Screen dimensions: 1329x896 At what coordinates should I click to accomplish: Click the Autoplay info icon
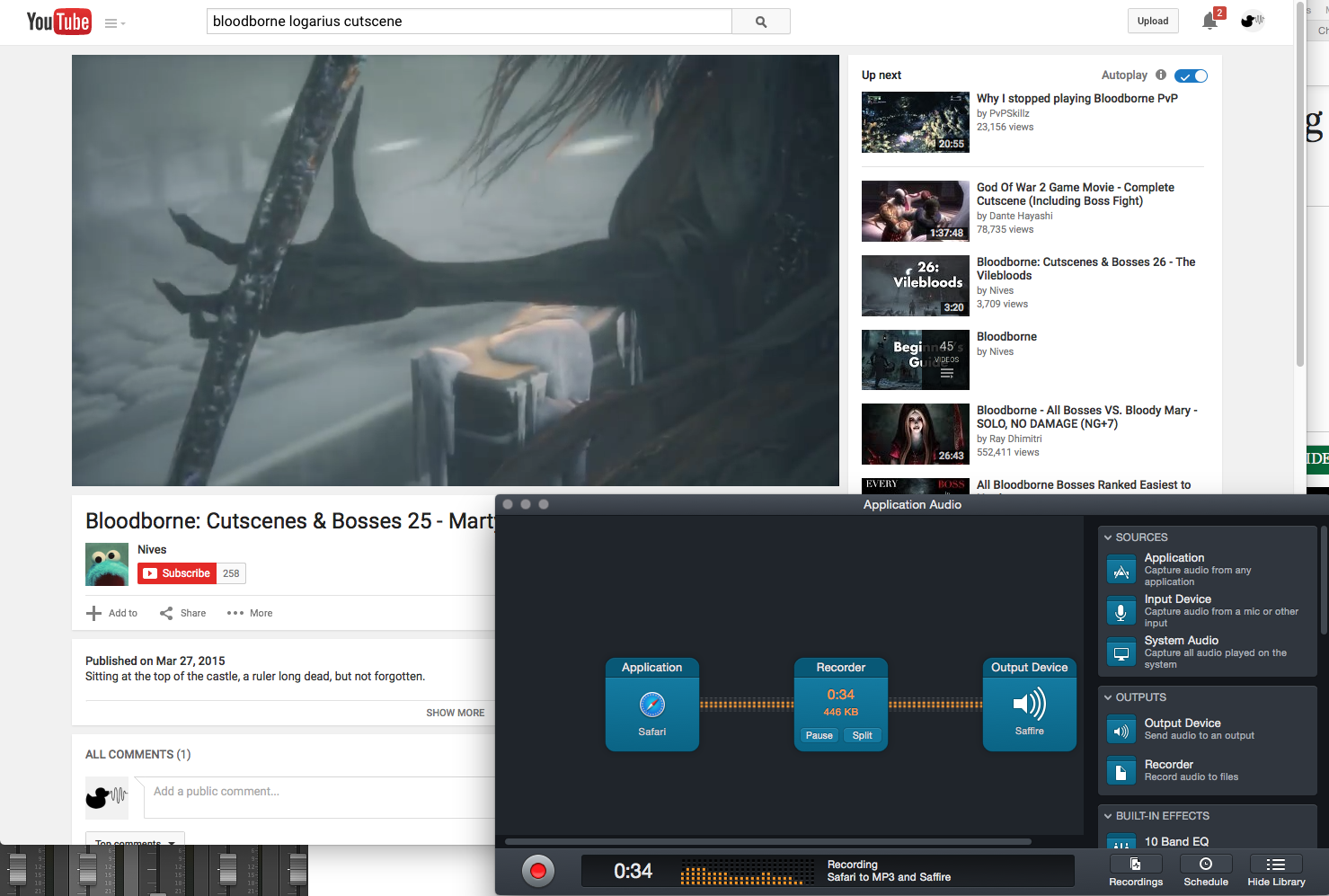coord(1161,75)
